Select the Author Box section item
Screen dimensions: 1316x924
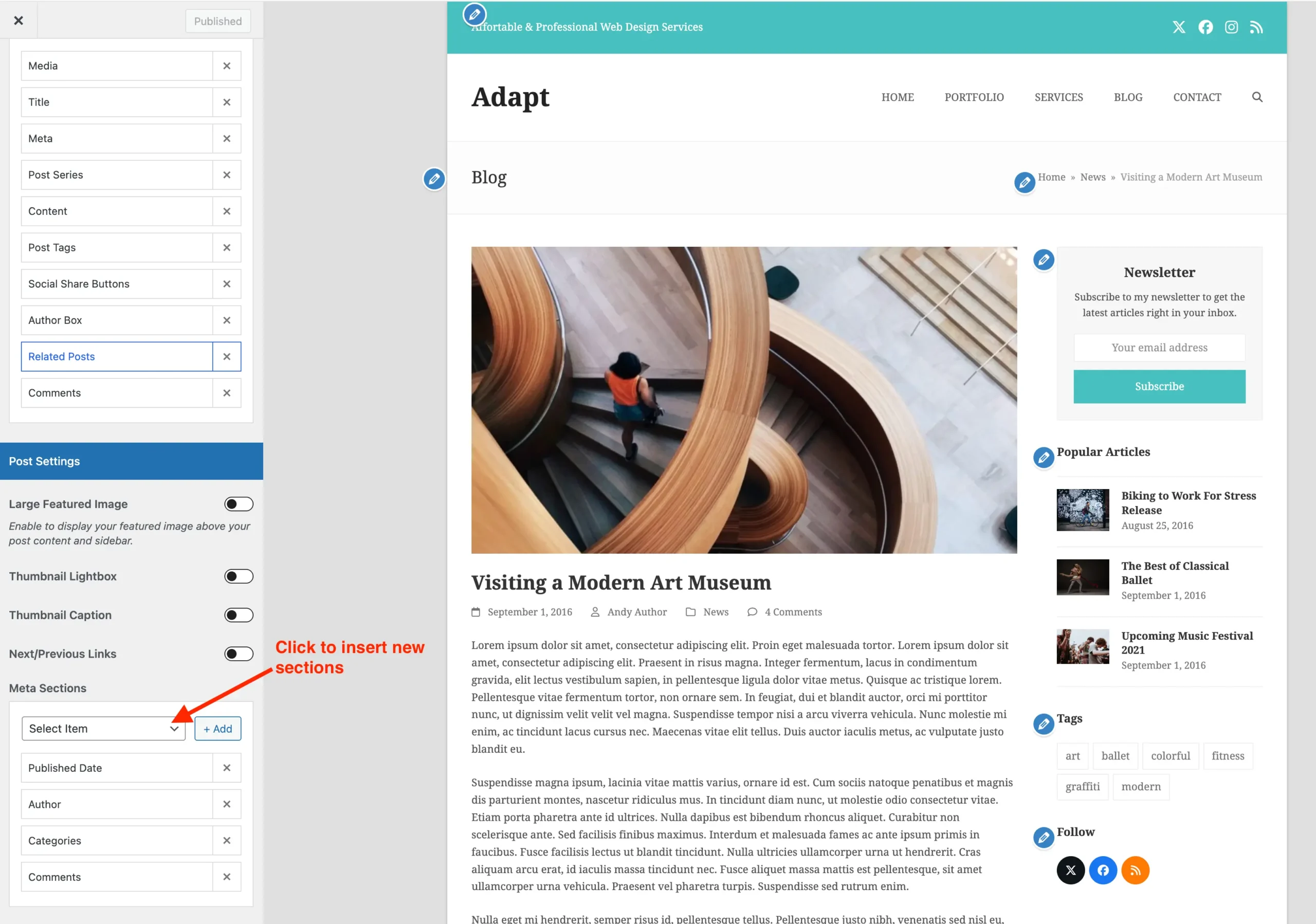pos(116,320)
